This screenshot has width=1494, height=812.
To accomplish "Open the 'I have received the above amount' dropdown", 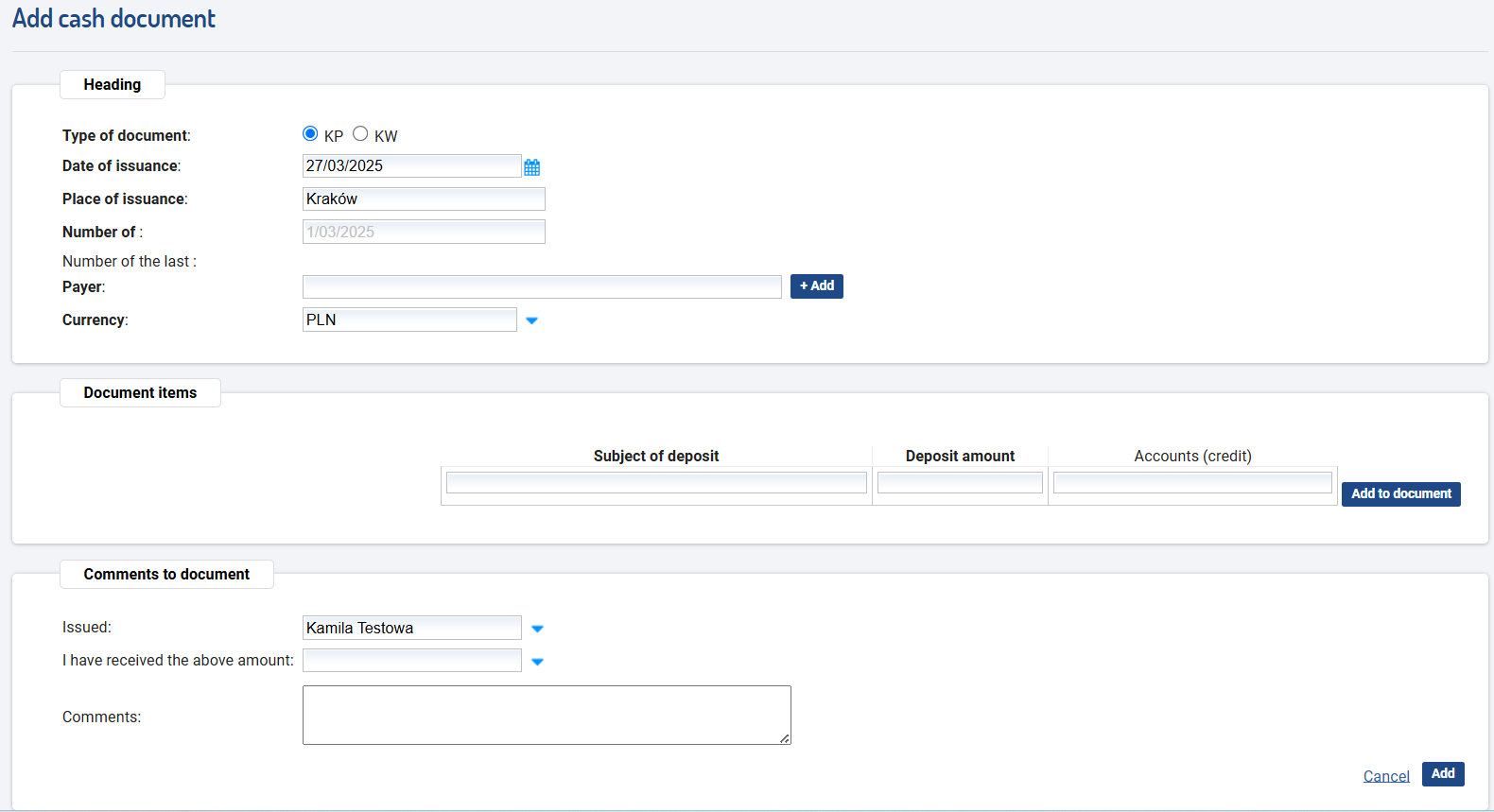I will click(537, 662).
